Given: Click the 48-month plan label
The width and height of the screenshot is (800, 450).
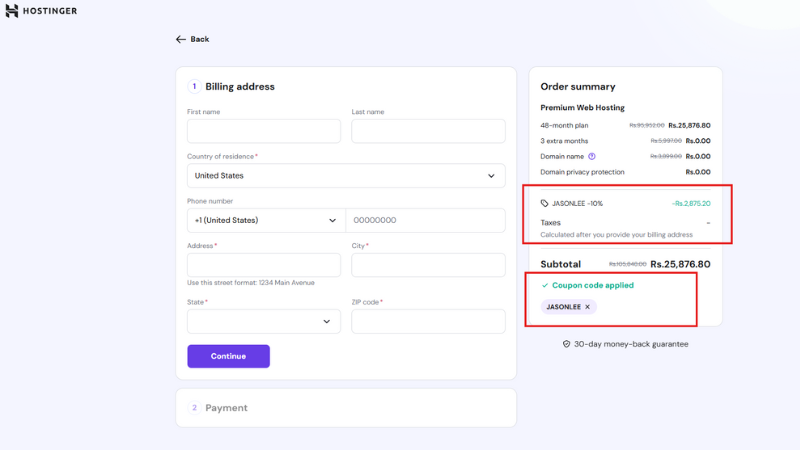Looking at the screenshot, I should (x=564, y=126).
